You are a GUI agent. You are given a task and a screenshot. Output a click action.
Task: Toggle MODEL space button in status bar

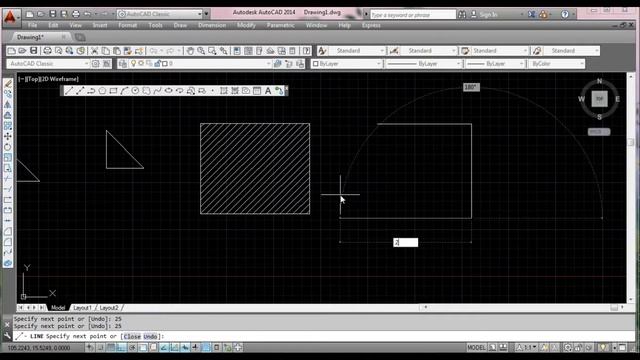(476, 348)
